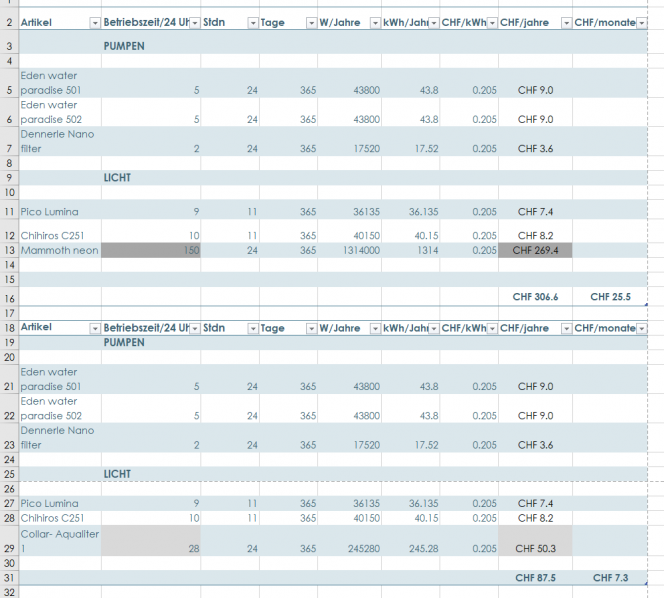This screenshot has width=664, height=598.
Task: Open the kWh/Jahr filter dropdown in row 18
Action: click(x=434, y=329)
